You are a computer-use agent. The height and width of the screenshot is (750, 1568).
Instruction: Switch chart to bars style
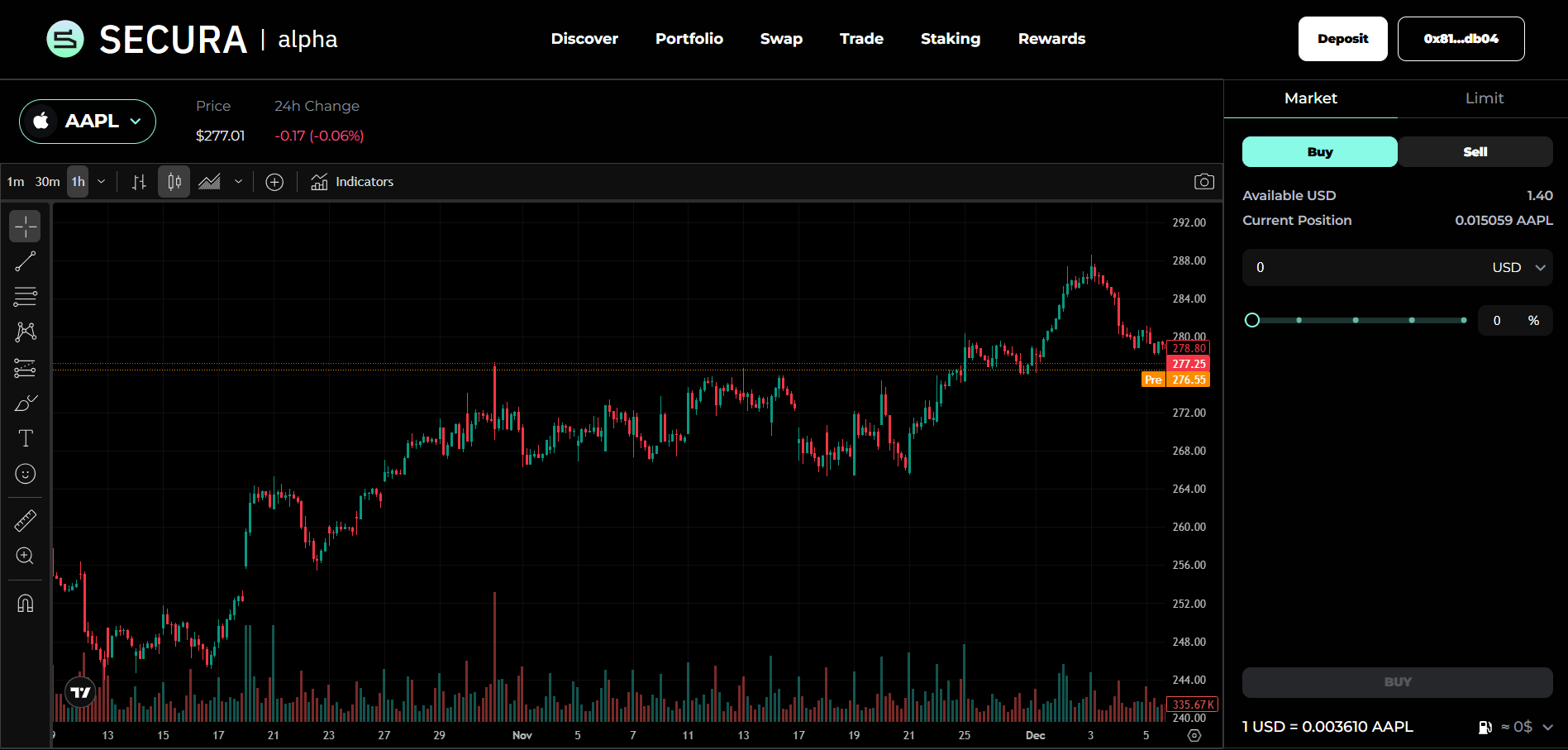pyautogui.click(x=139, y=182)
